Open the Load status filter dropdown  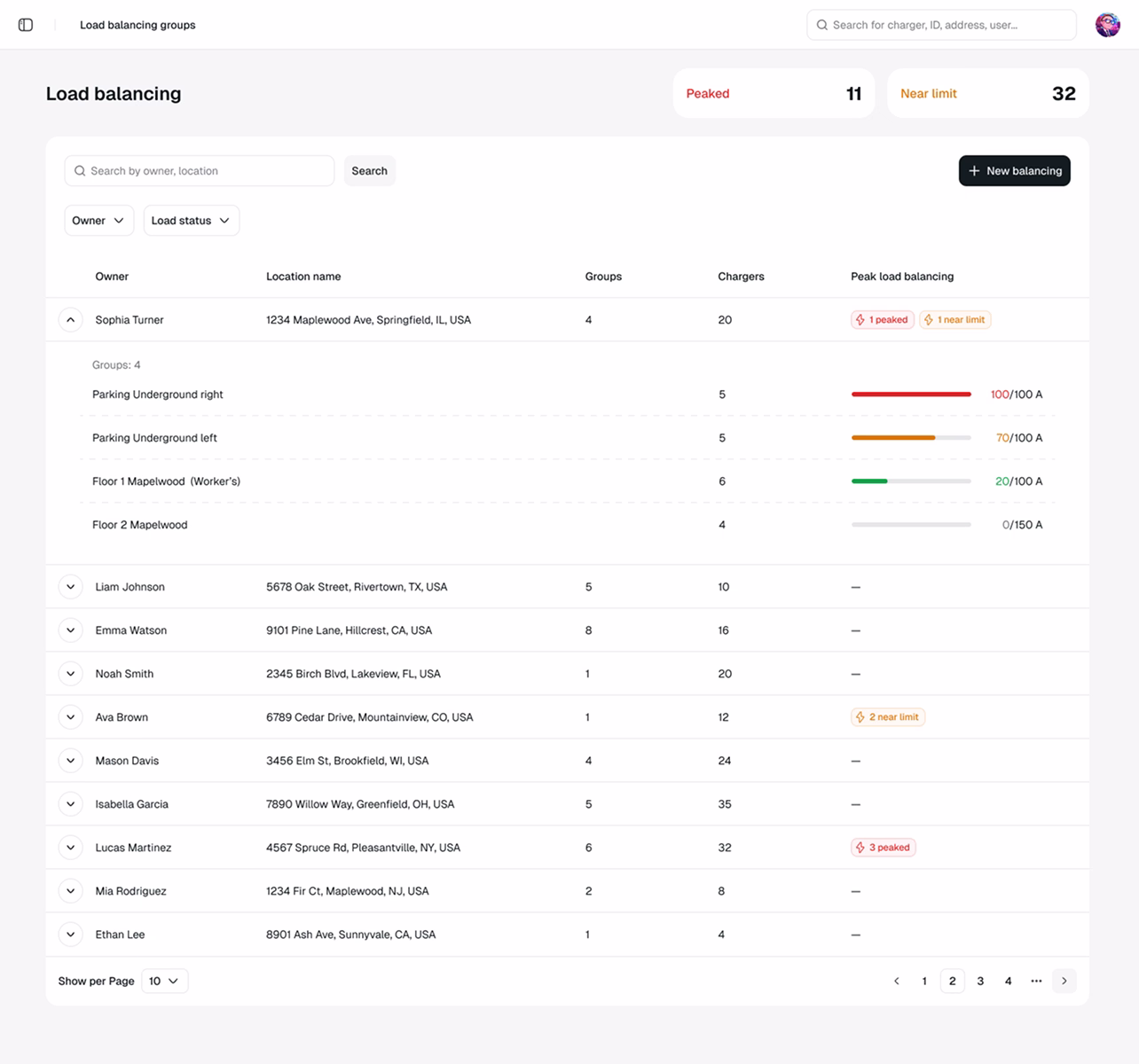(192, 221)
